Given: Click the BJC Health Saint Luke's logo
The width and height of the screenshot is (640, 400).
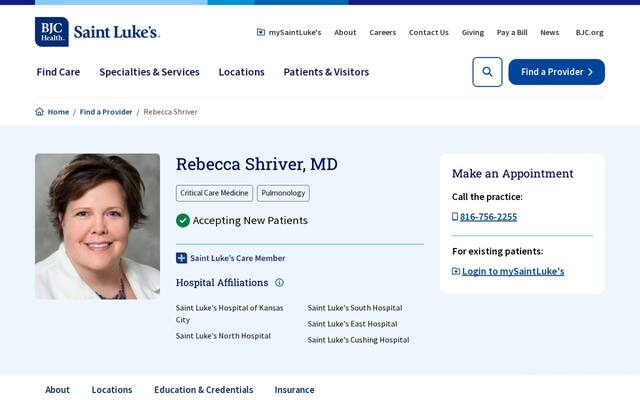Looking at the screenshot, I should click(x=97, y=32).
